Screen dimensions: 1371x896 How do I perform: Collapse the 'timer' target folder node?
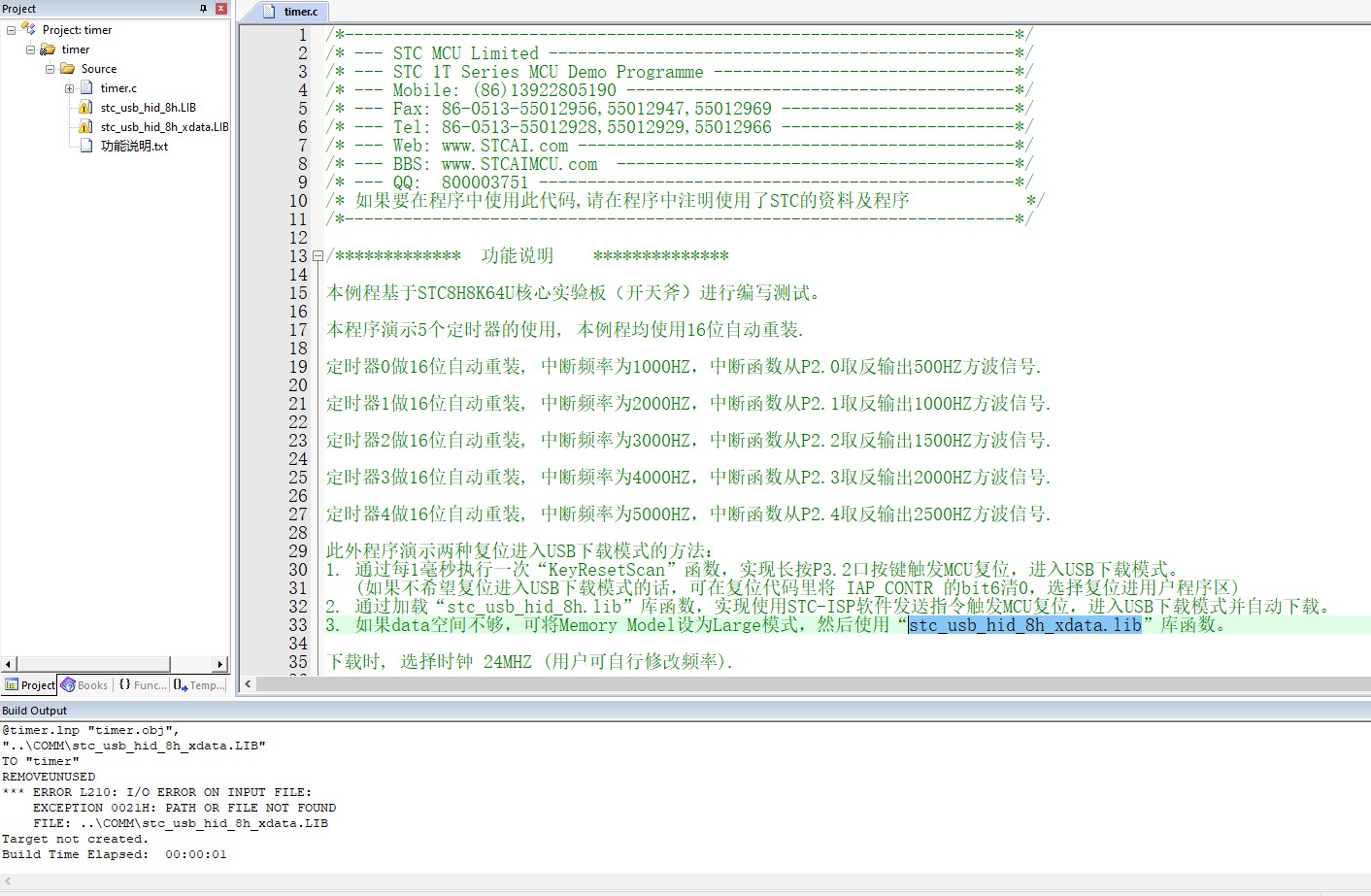30,50
